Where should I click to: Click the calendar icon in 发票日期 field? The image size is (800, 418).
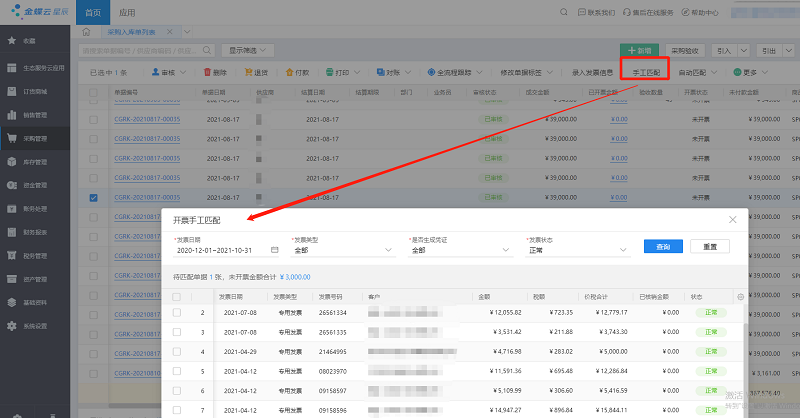[x=272, y=250]
